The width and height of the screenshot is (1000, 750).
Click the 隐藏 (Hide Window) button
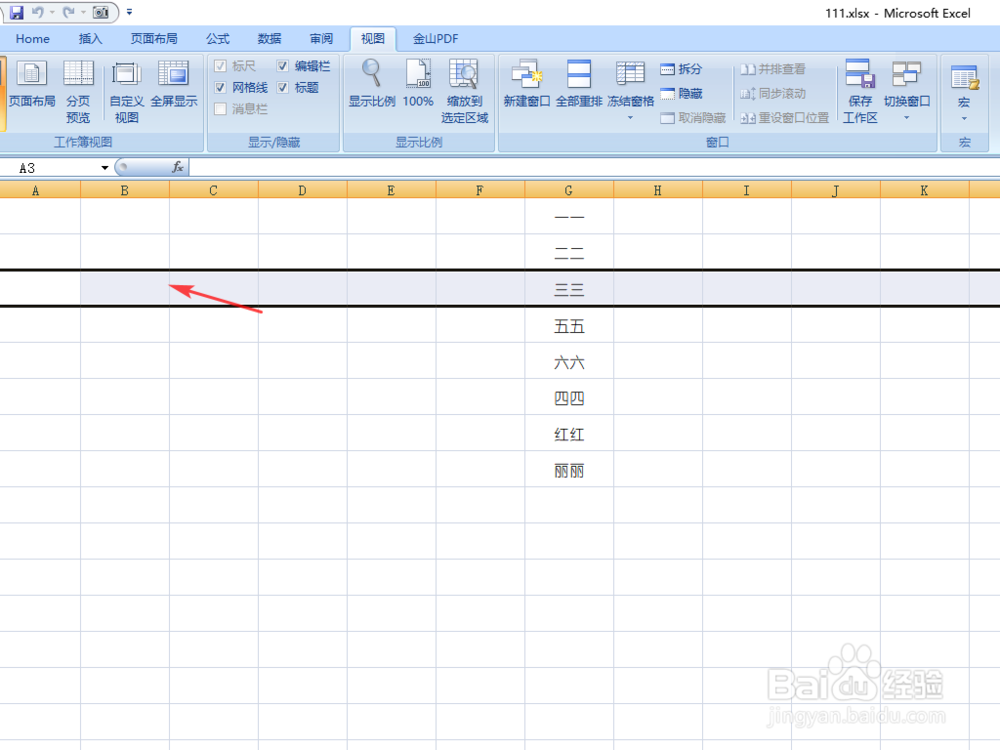tap(684, 94)
